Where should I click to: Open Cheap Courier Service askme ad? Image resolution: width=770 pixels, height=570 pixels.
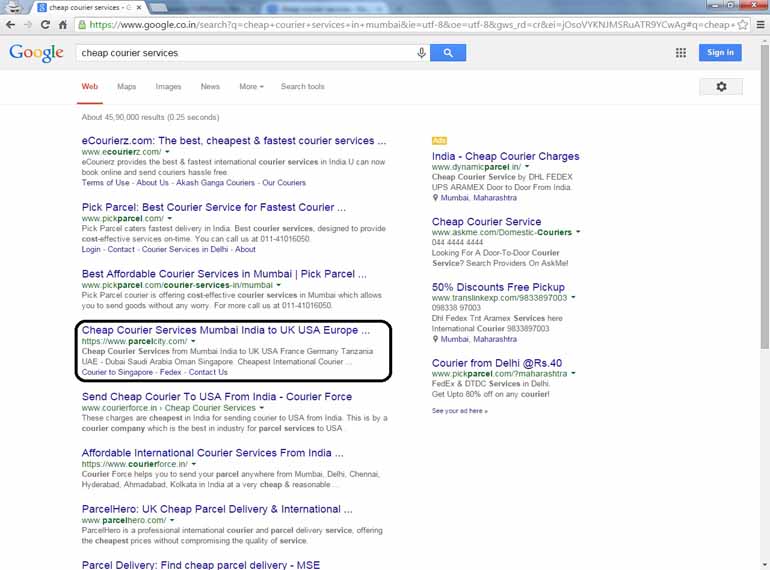pos(486,222)
